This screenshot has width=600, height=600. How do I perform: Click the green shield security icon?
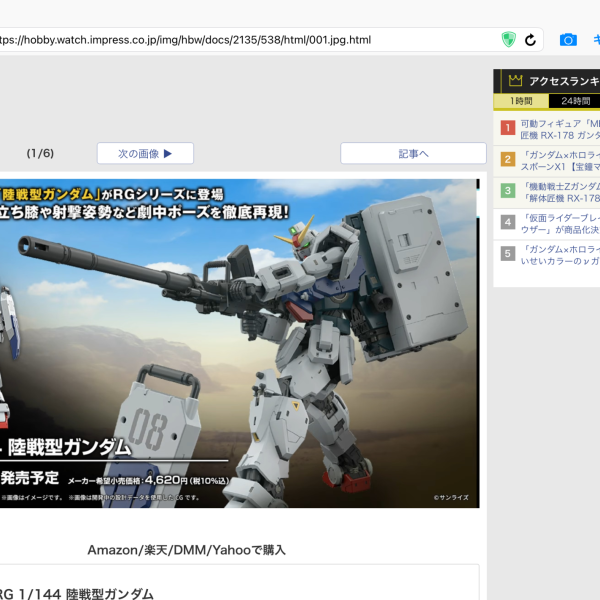coord(509,40)
